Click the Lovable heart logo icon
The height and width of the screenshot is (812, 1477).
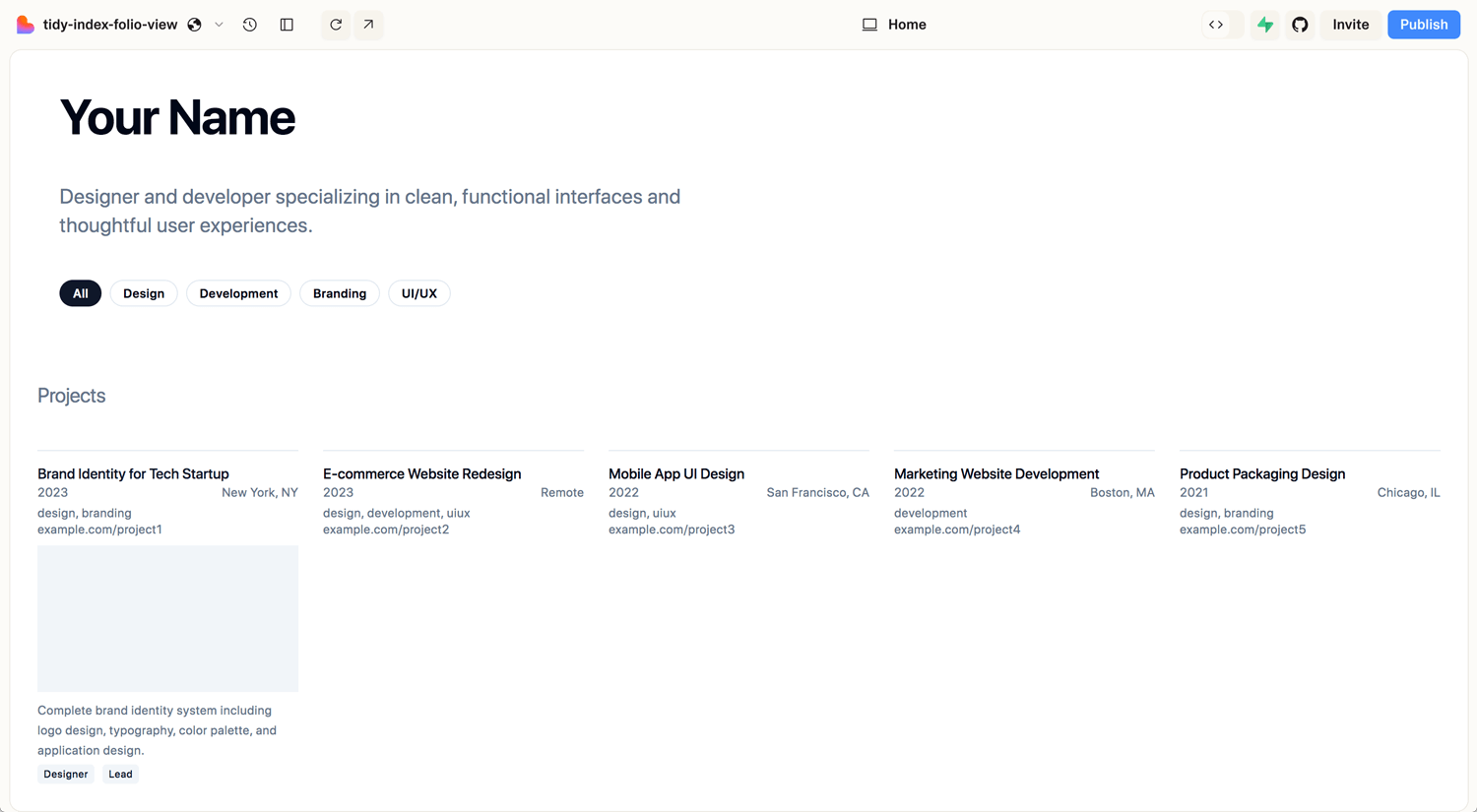(26, 25)
